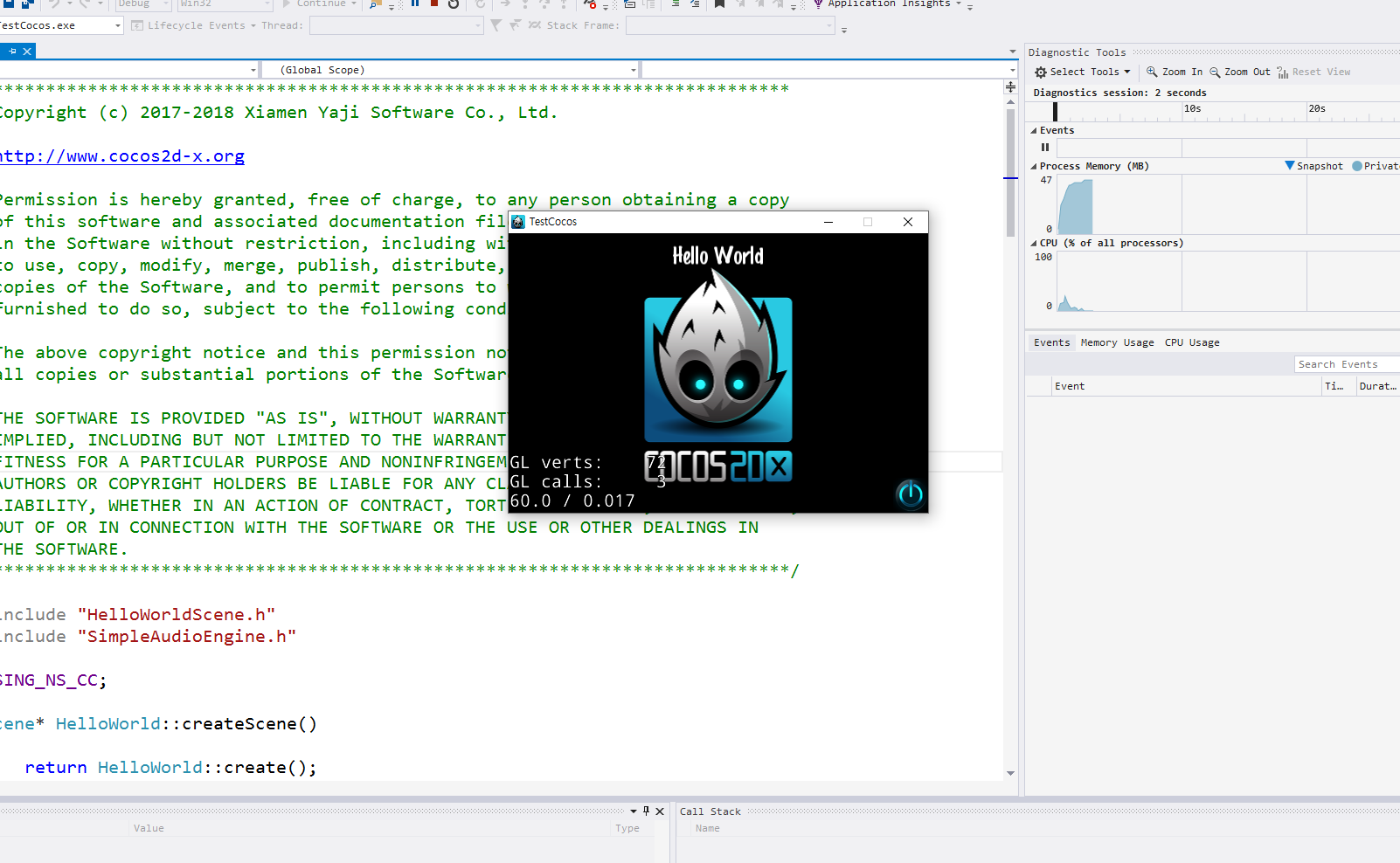Click the editor scroll down arrow
The height and width of the screenshot is (863, 1400).
(x=1010, y=773)
